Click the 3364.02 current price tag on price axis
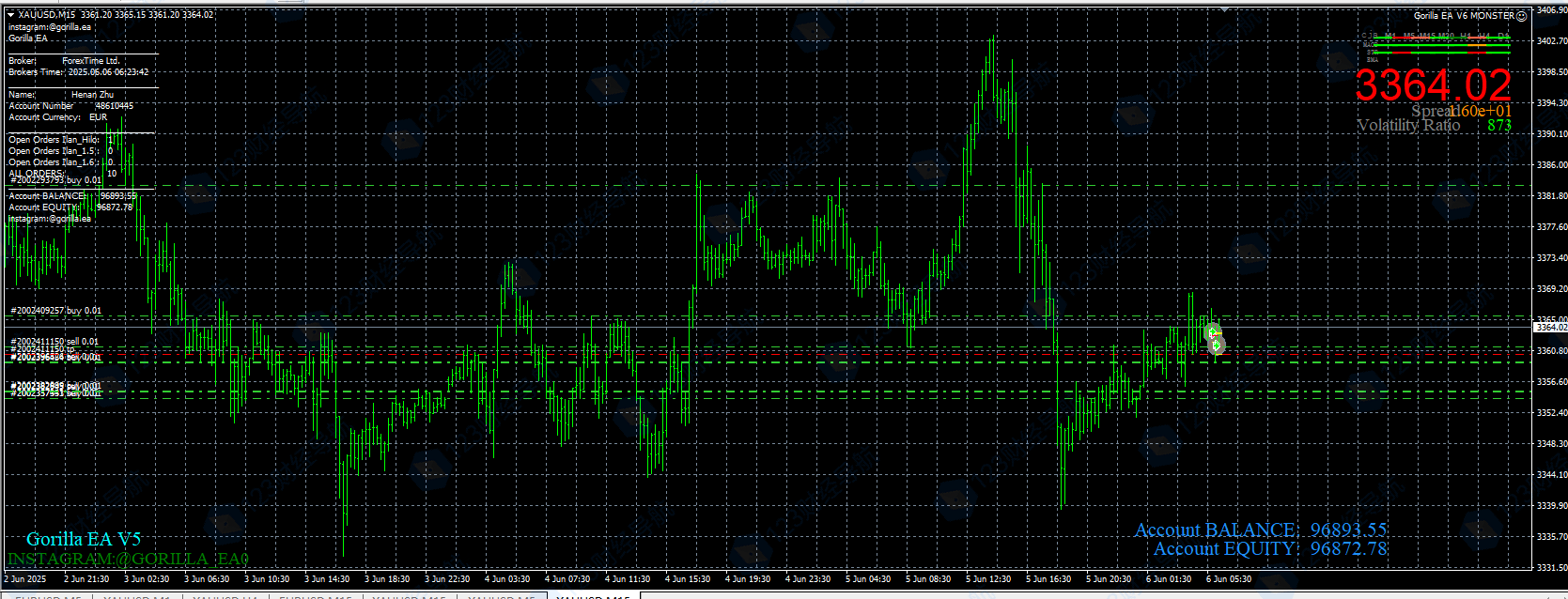Viewport: 1568px width, 599px height. (1550, 328)
